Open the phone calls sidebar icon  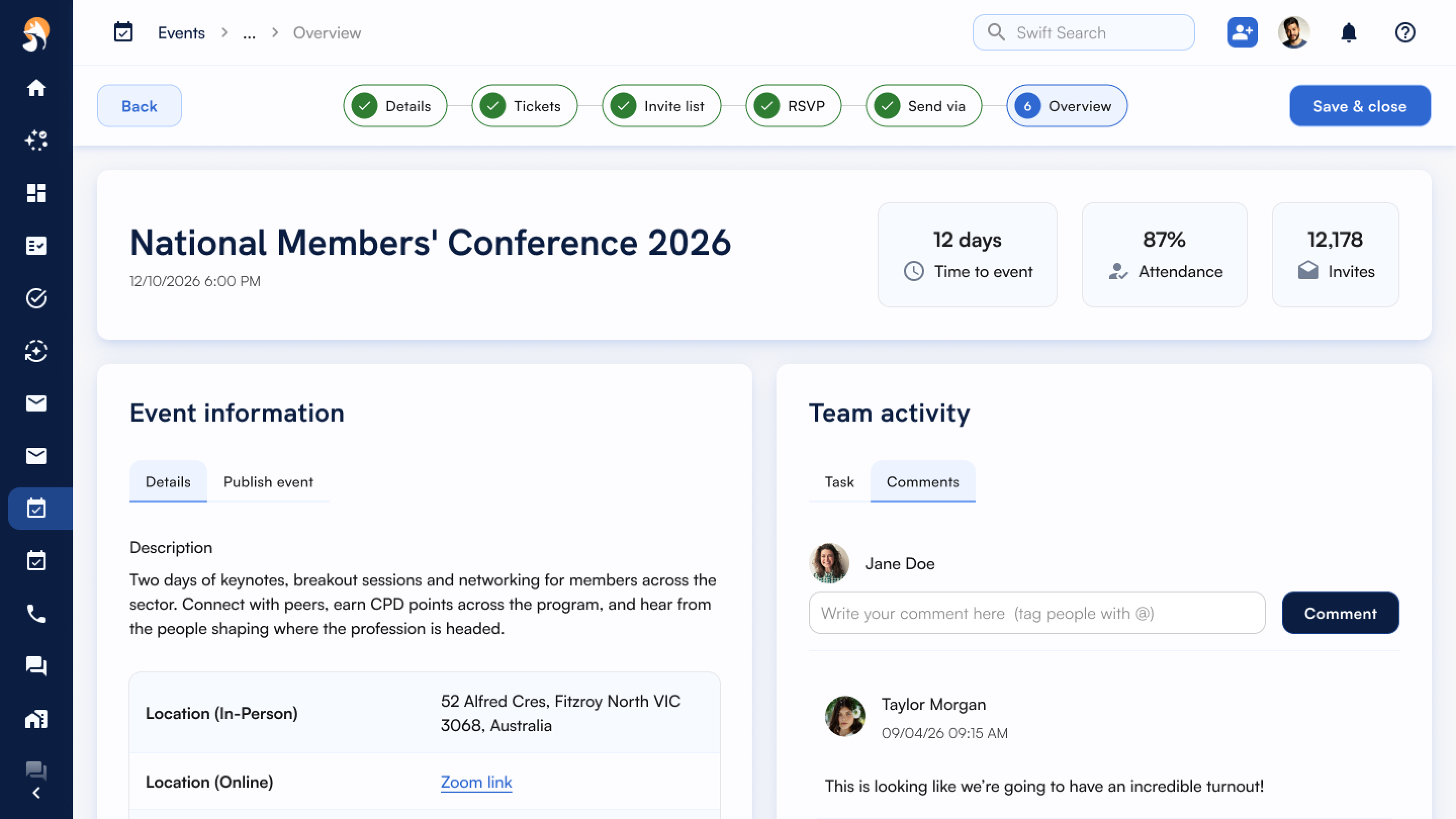36,613
